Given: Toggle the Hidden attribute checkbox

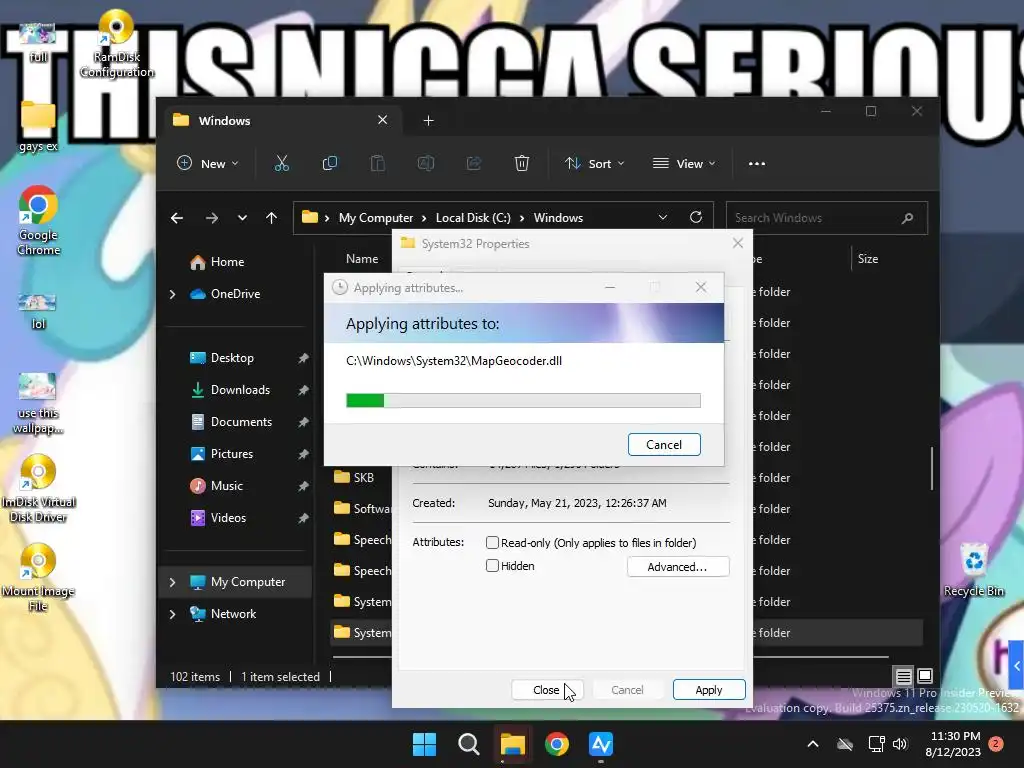Looking at the screenshot, I should point(492,566).
